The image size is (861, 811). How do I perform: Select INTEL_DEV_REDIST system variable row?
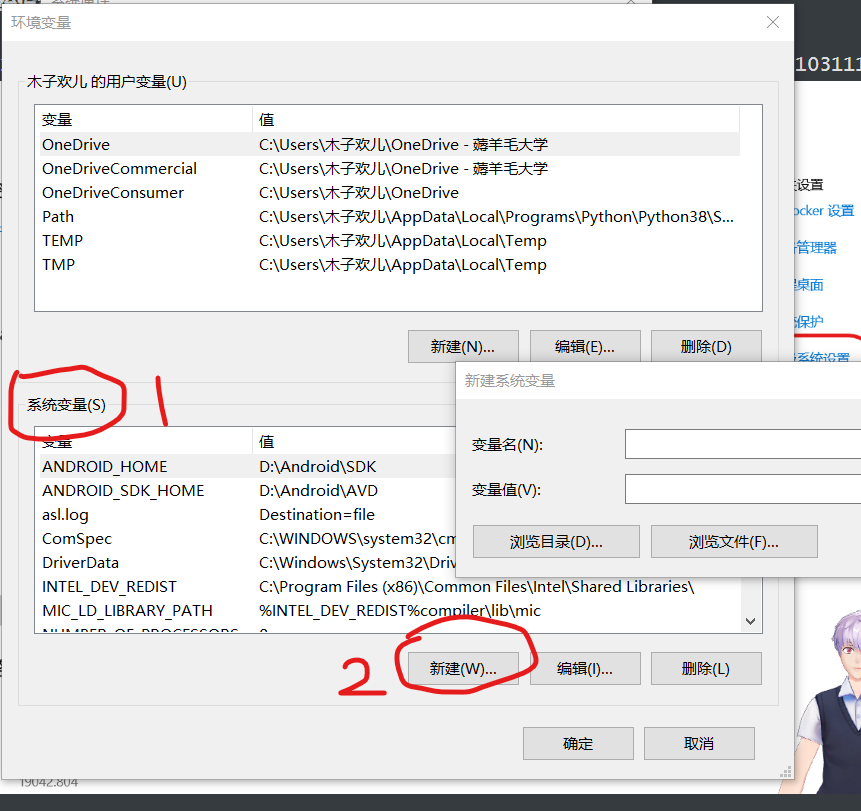point(389,587)
